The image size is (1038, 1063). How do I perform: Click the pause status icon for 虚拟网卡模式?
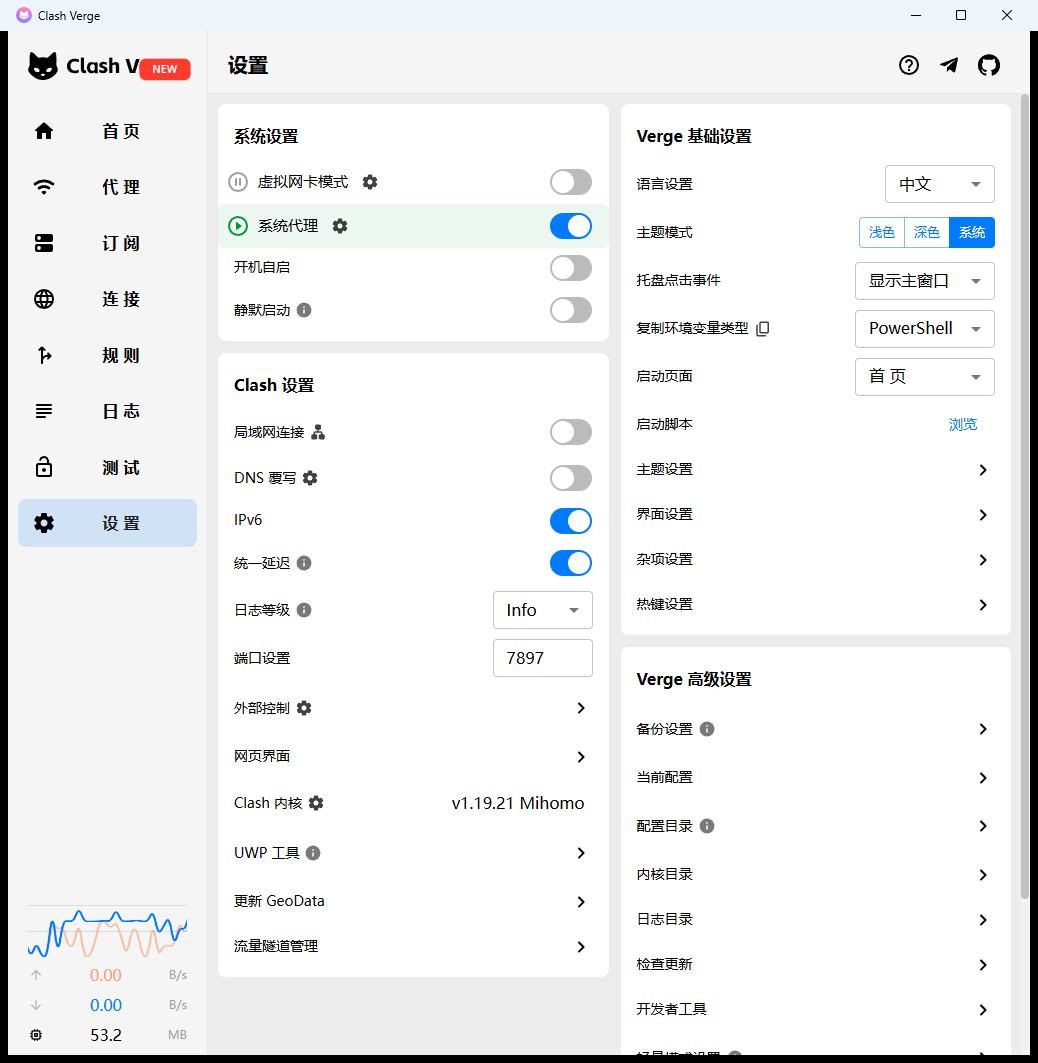(238, 182)
